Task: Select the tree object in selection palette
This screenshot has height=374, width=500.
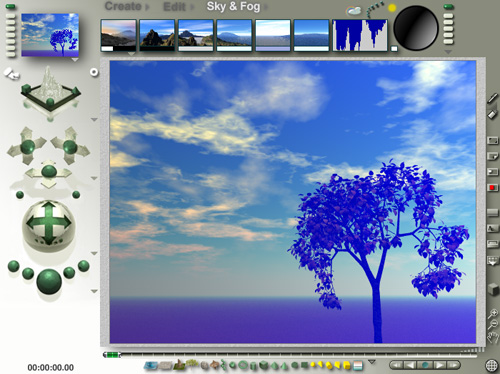Action: (191, 364)
